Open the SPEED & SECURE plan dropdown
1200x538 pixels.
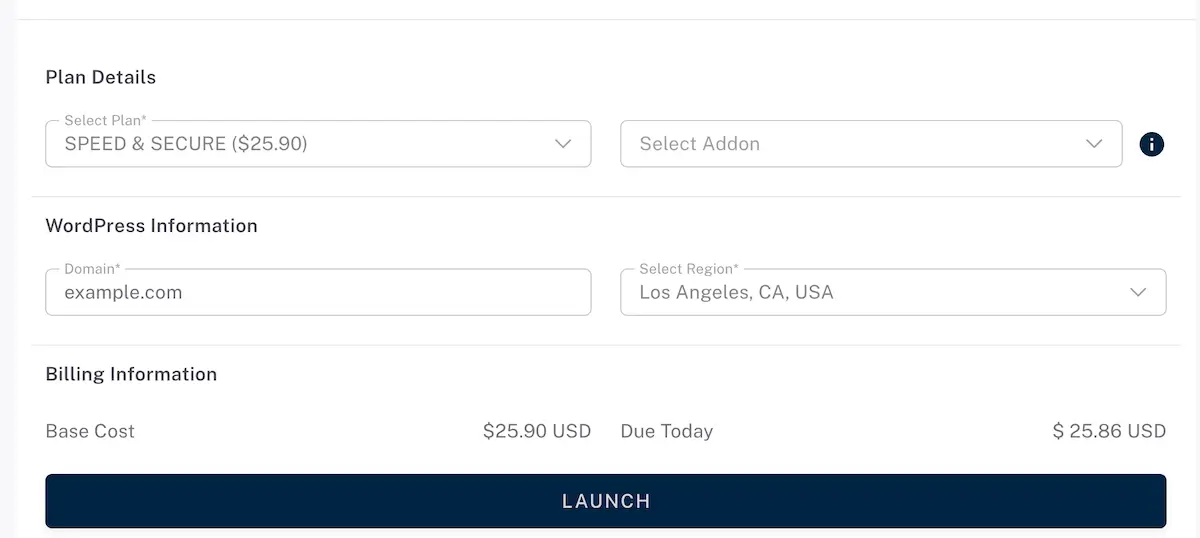318,144
